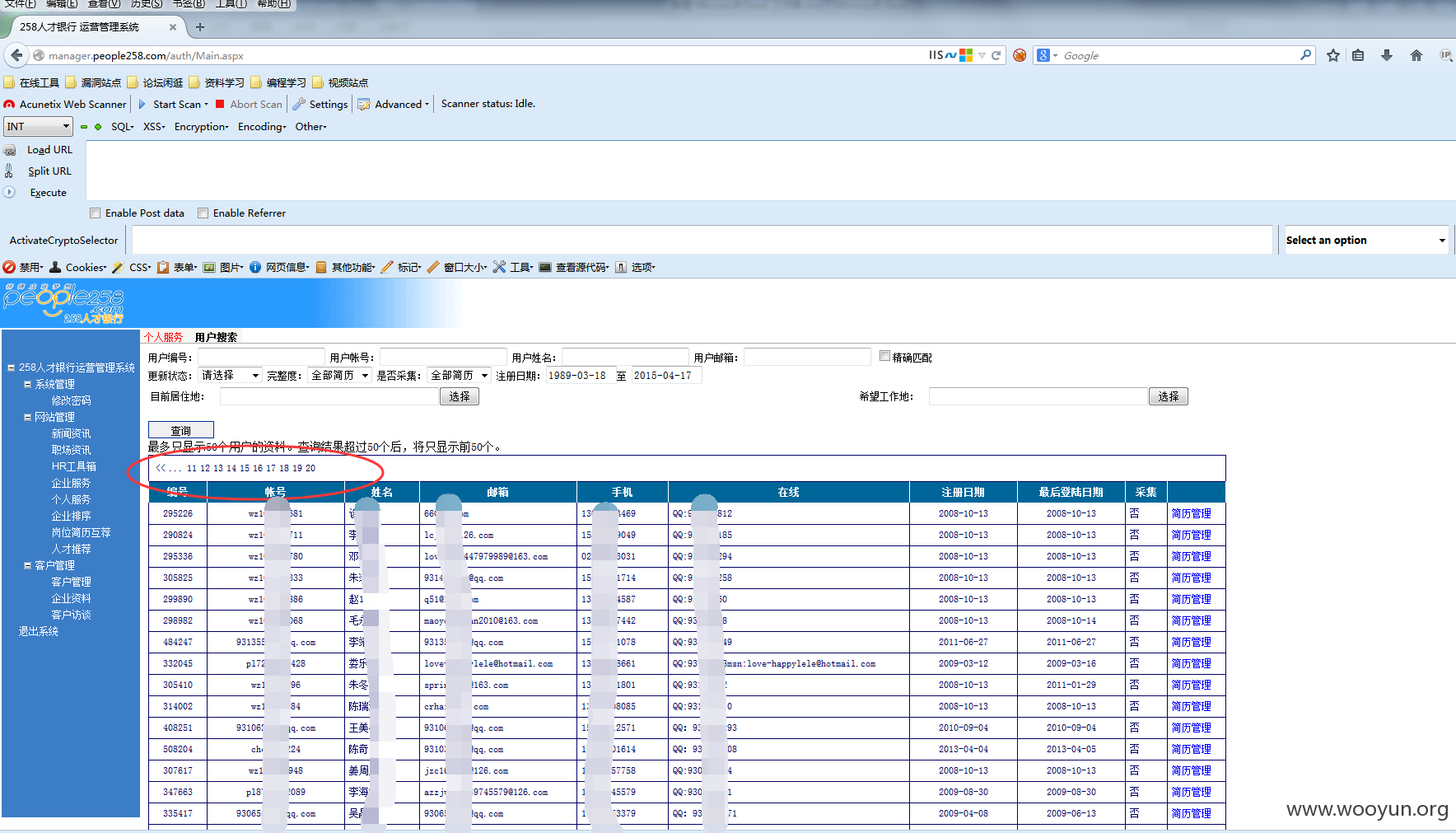Screen dimensions: 1456x833
Task: Click 选择 button for 希望工作地
Action: point(1168,396)
